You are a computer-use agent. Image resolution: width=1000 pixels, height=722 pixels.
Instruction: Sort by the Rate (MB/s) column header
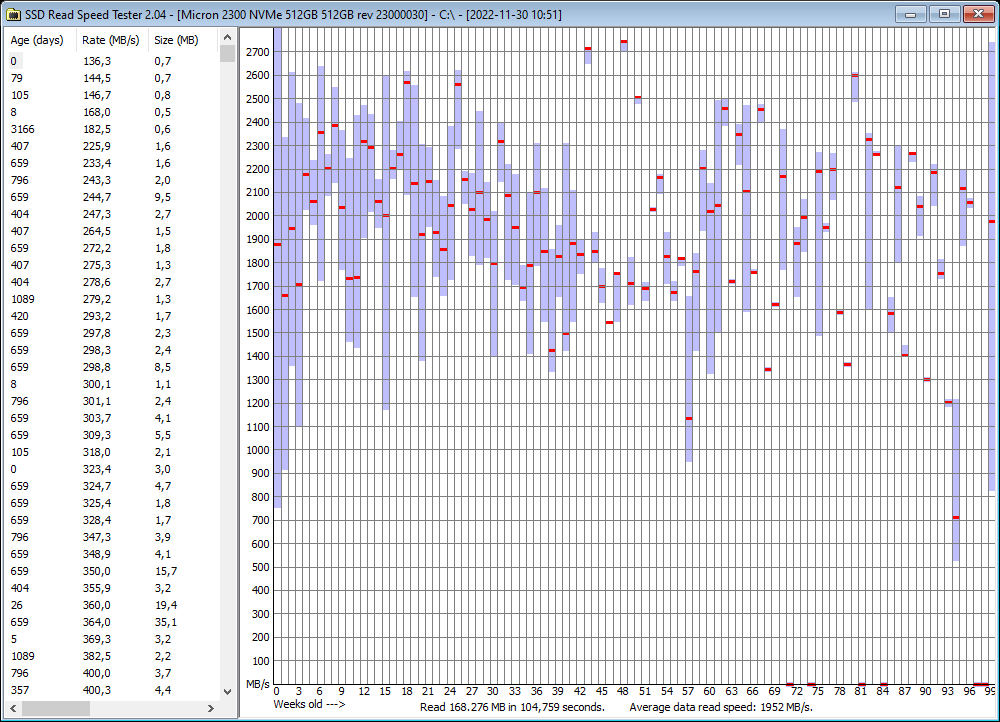pos(112,40)
